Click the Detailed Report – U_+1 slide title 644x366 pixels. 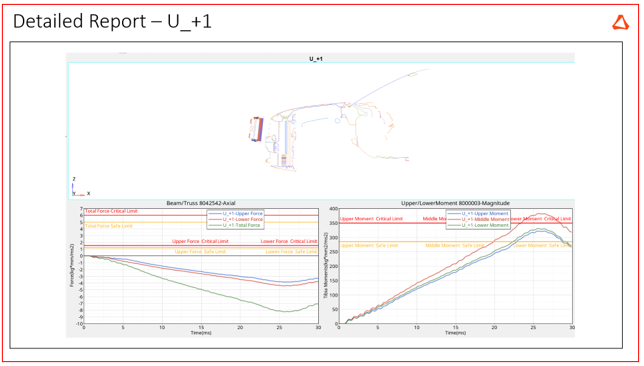[112, 21]
